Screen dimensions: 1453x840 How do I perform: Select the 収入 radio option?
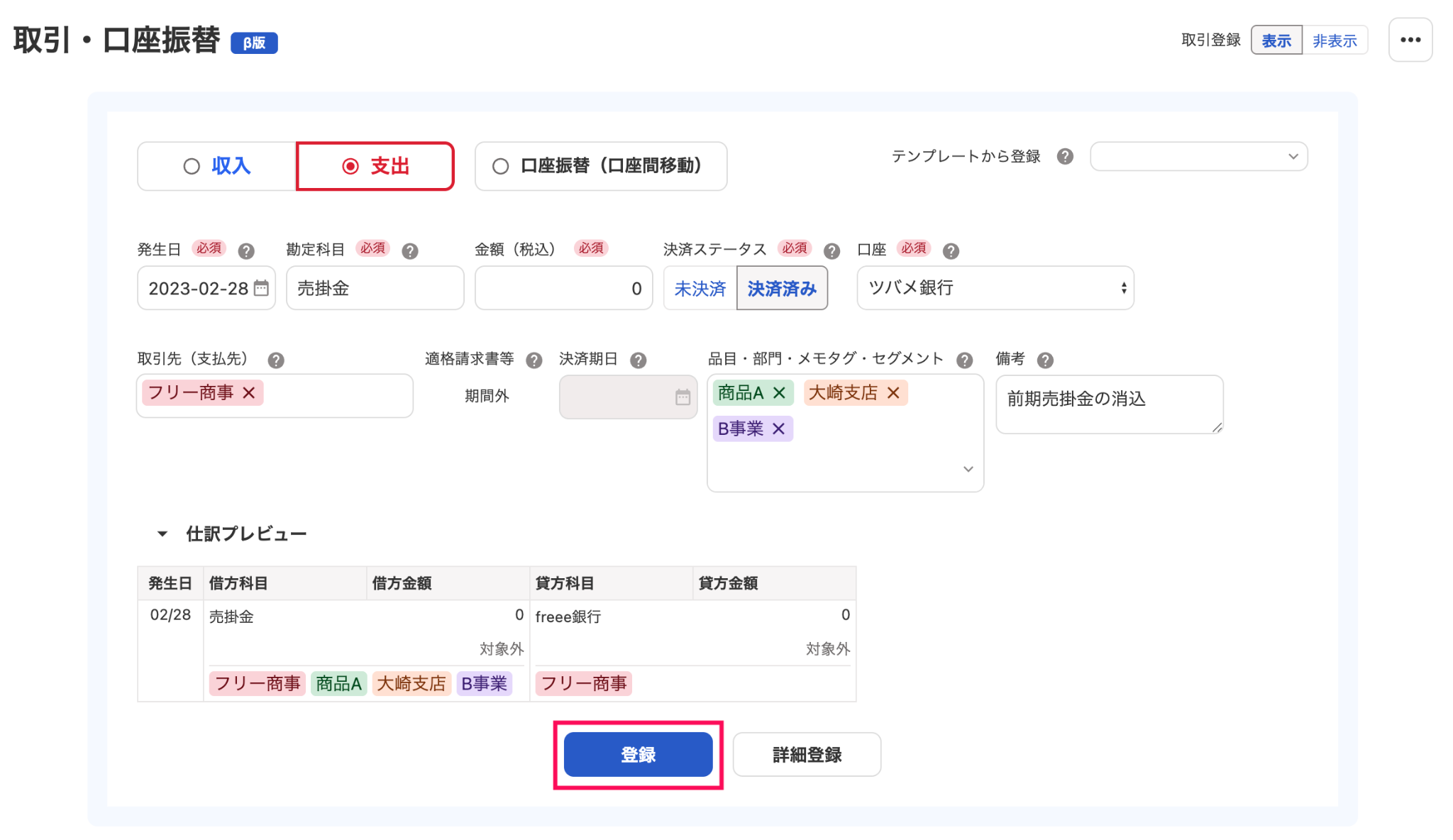click(217, 167)
